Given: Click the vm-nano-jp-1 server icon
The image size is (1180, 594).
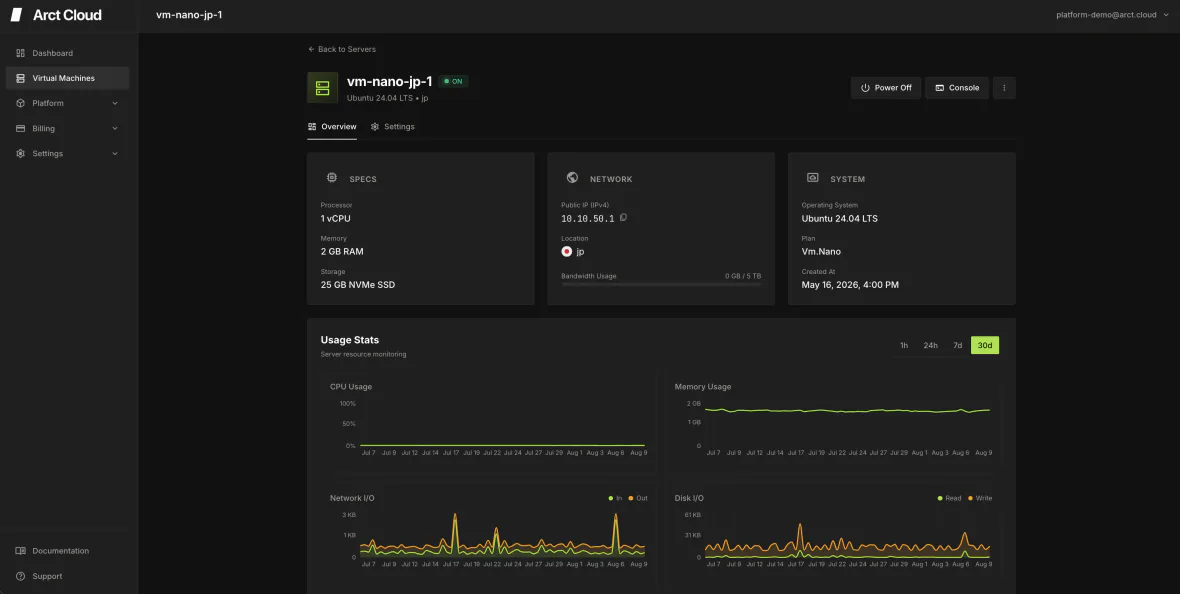Looking at the screenshot, I should tap(322, 88).
